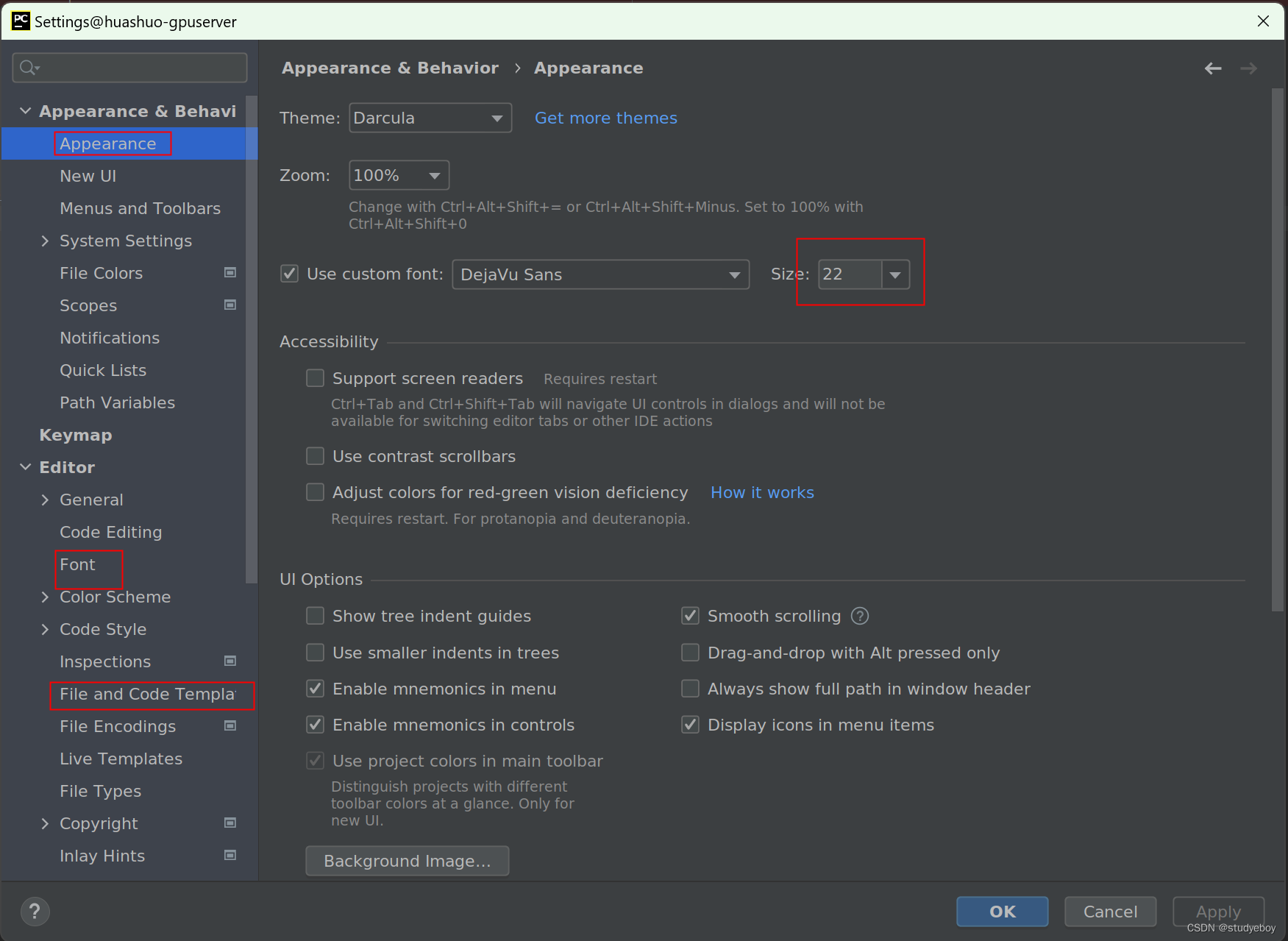Click the project-level icon beside File Colors
Screen dimensions: 1288x941
(x=230, y=272)
